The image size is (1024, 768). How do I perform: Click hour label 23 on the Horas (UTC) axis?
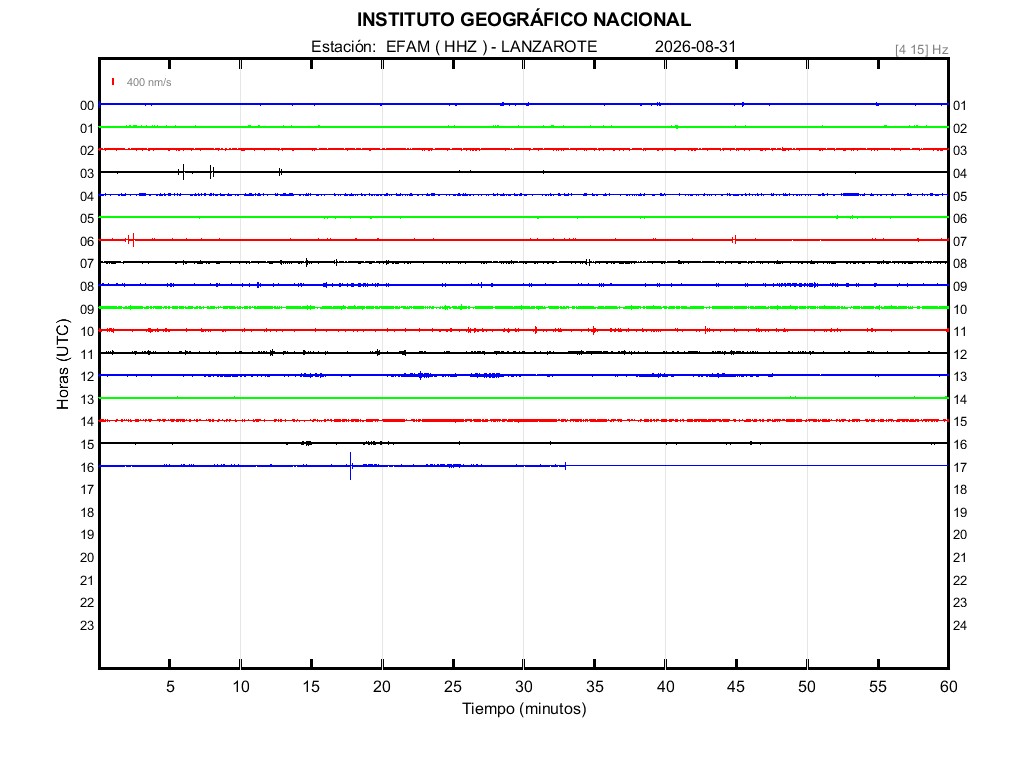87,626
